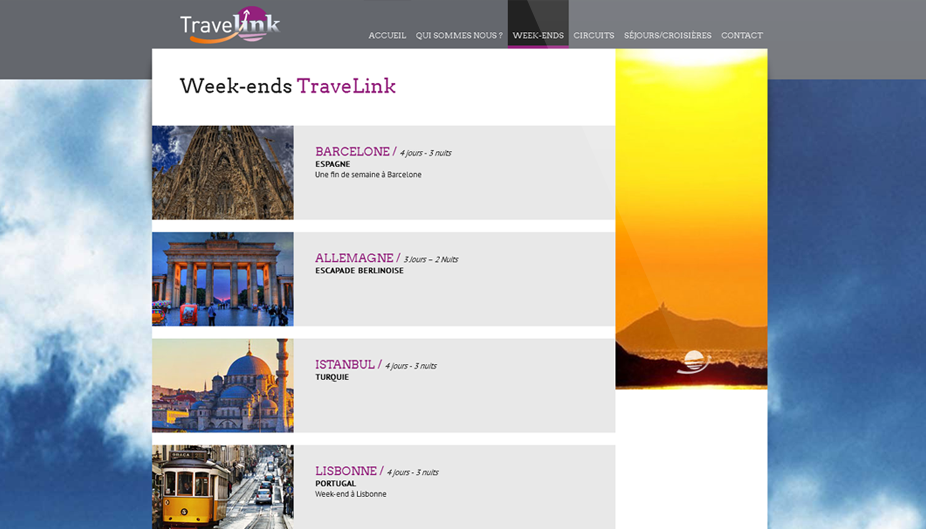This screenshot has height=529, width=926.
Task: Click the Istanbul mosque thumbnail
Action: [223, 385]
